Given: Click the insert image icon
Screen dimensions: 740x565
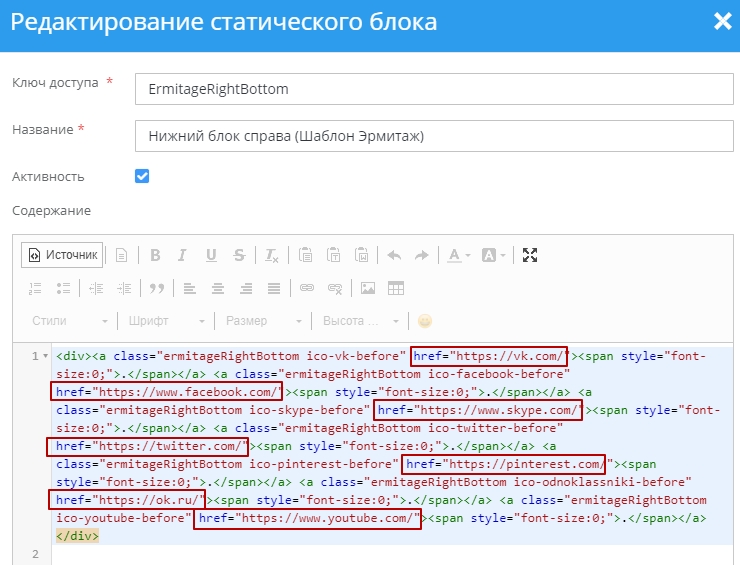Looking at the screenshot, I should tap(368, 288).
